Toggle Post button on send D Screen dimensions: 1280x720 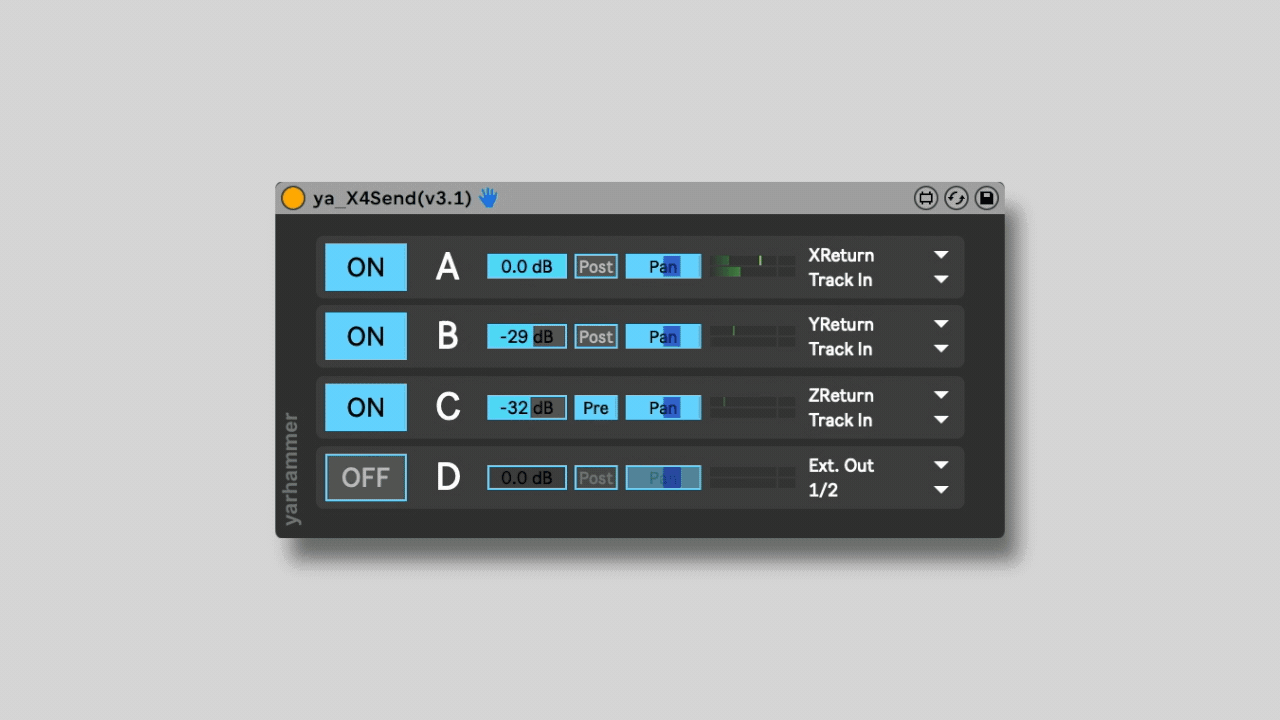(596, 477)
